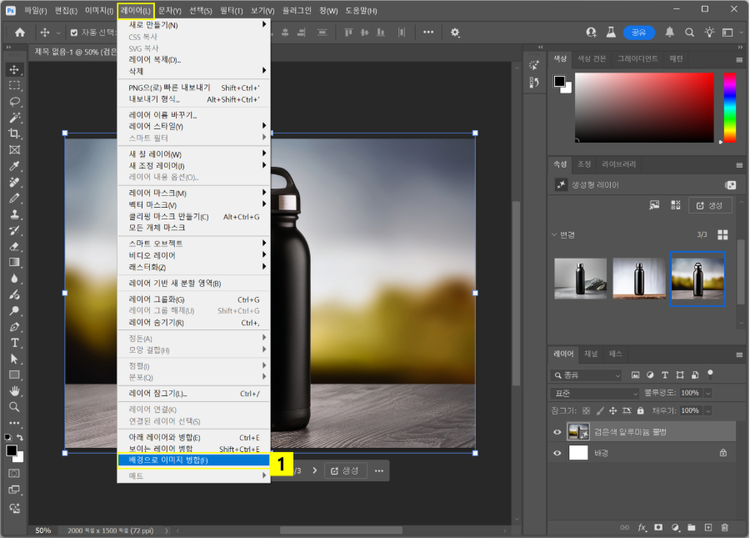Image resolution: width=750 pixels, height=538 pixels.
Task: Switch to the 채널 tab
Action: click(591, 354)
